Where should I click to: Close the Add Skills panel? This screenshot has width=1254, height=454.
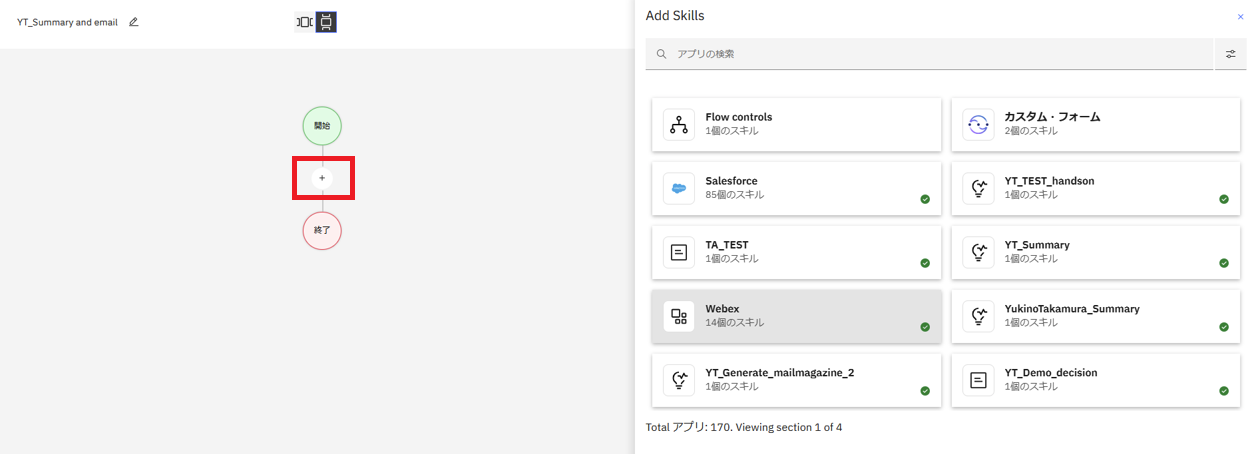tap(1241, 17)
